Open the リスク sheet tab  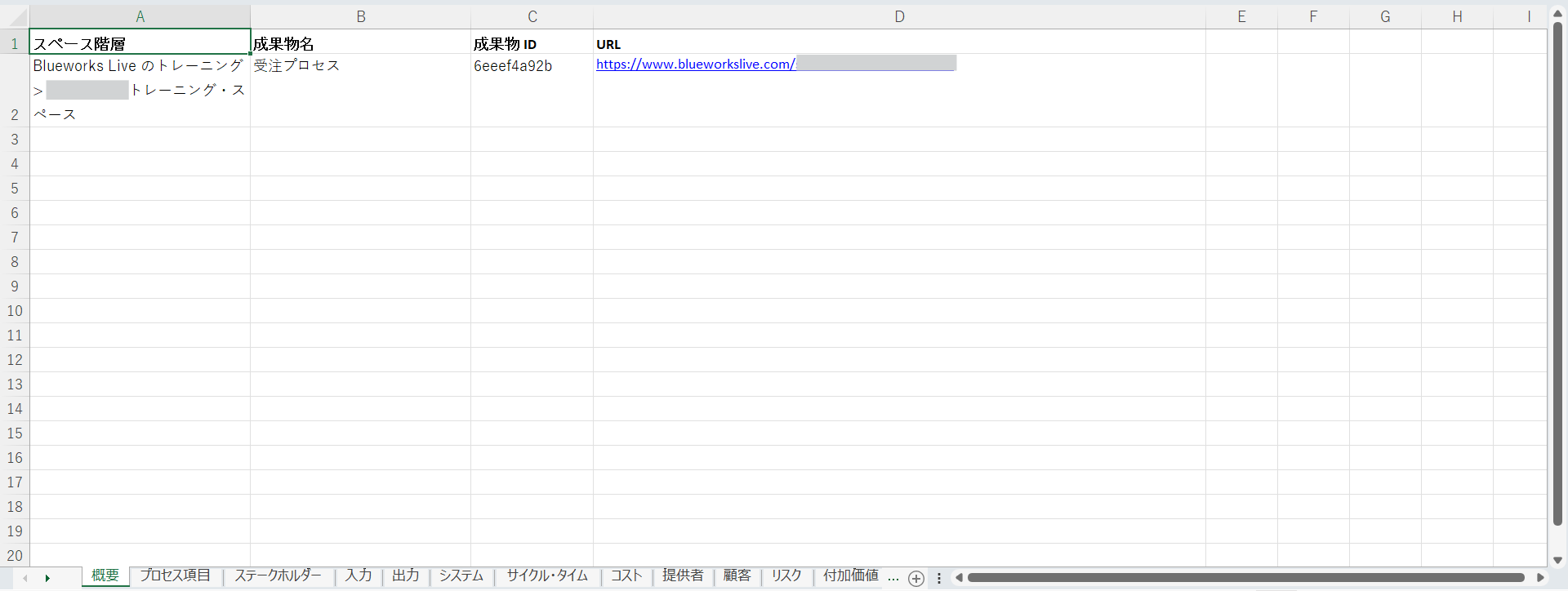pyautogui.click(x=786, y=575)
